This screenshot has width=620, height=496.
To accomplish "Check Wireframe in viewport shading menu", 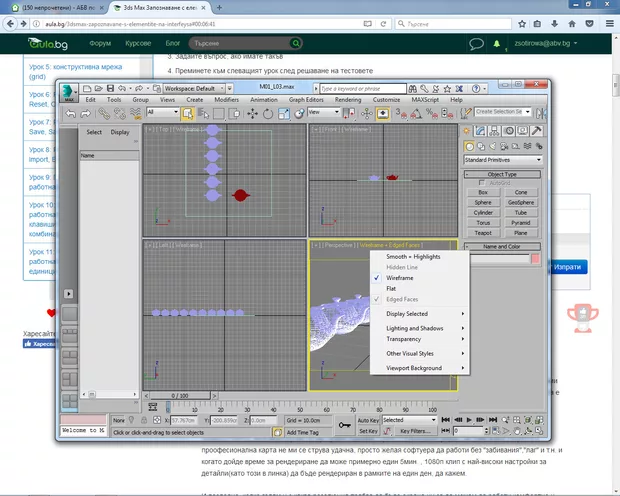I will (400, 278).
